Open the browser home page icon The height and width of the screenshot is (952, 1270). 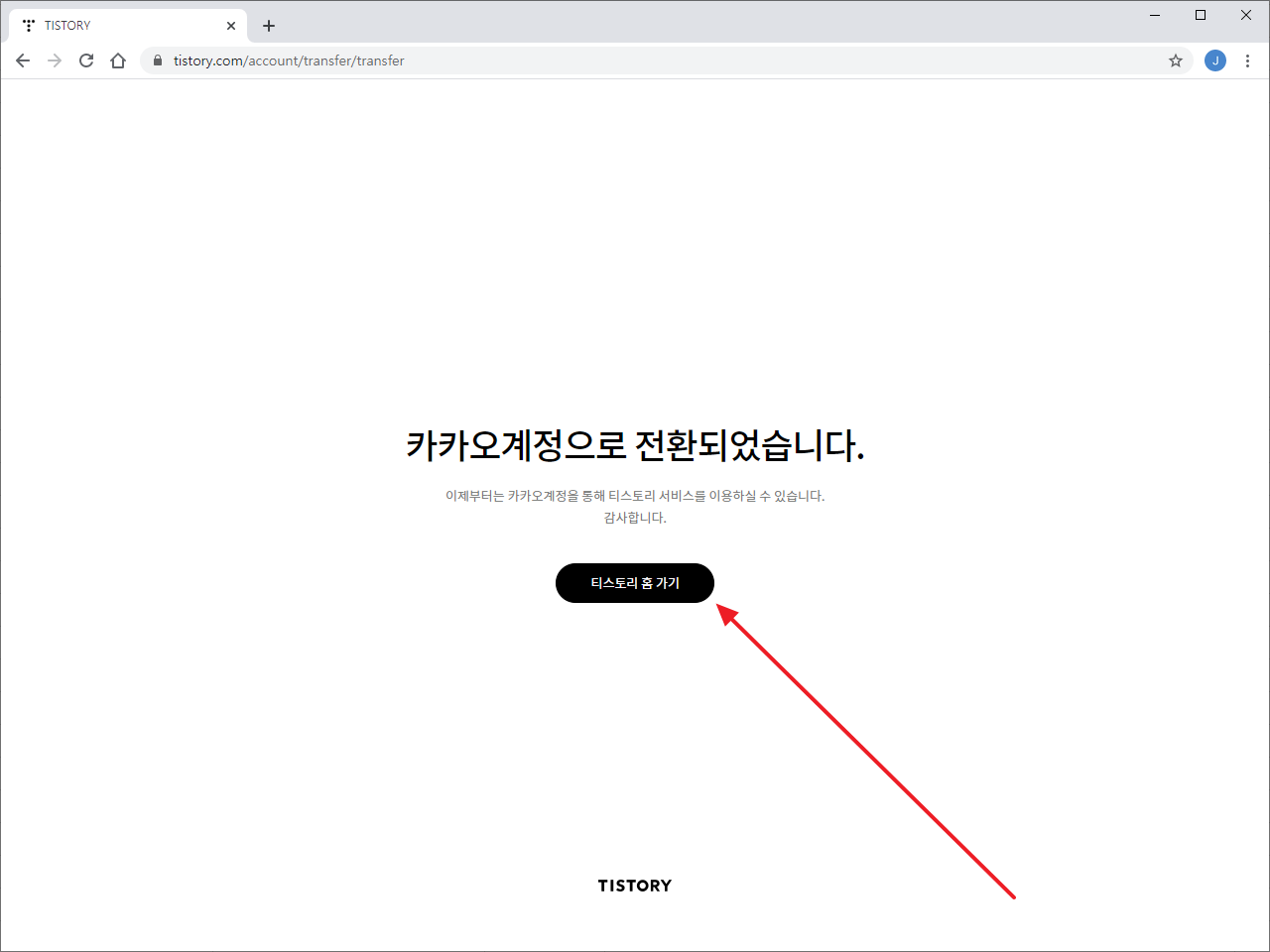coord(118,60)
